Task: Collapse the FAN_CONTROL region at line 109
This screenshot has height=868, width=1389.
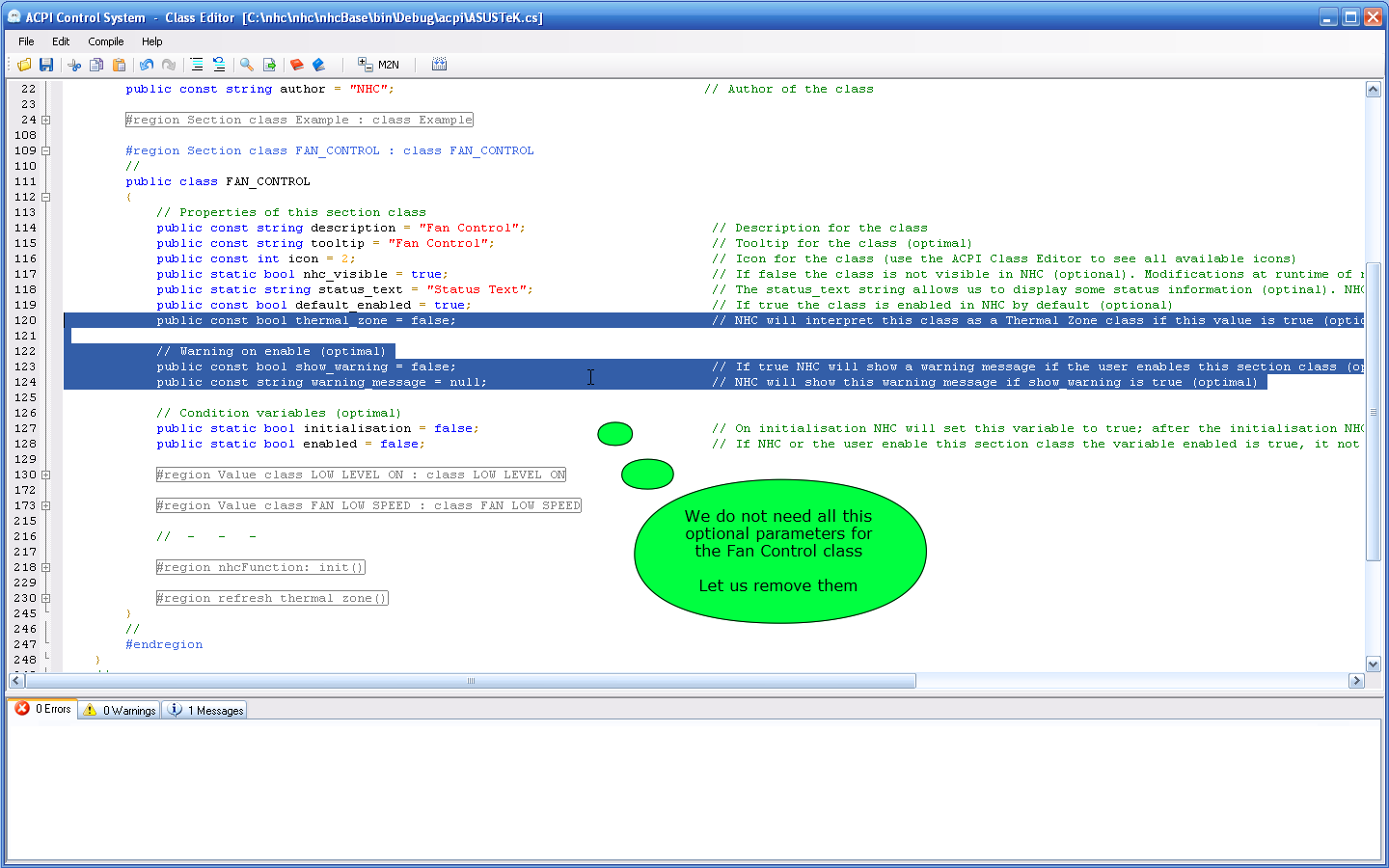Action: pyautogui.click(x=45, y=151)
